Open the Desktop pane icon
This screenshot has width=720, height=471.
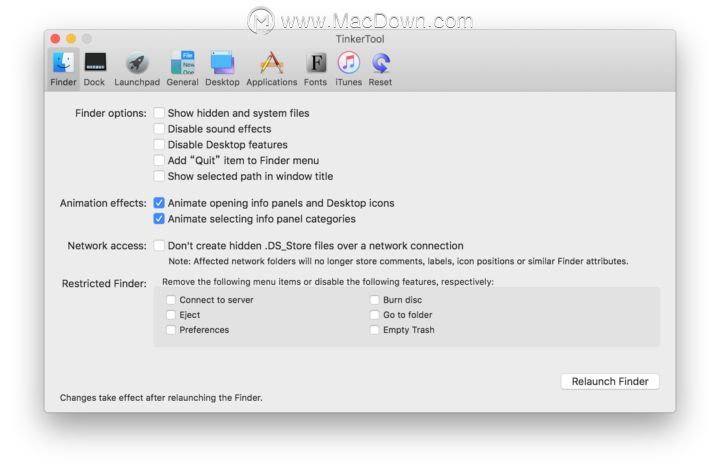[222, 69]
